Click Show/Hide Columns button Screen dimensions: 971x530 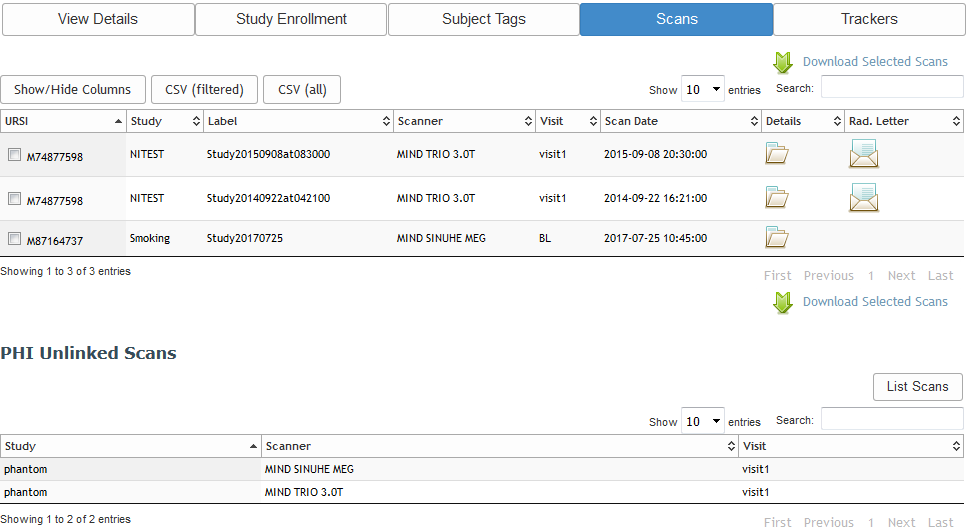72,89
